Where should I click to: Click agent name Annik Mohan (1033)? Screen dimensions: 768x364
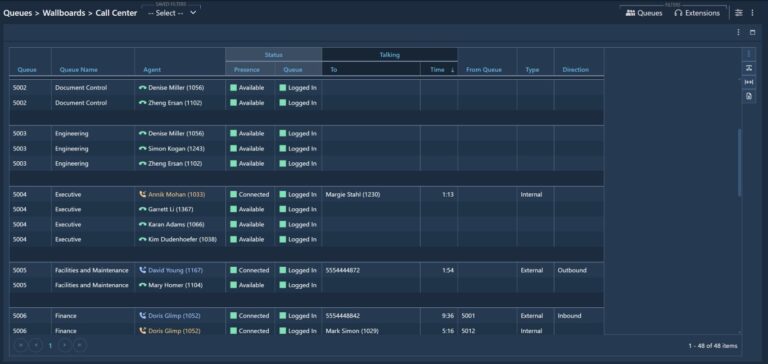click(x=177, y=194)
